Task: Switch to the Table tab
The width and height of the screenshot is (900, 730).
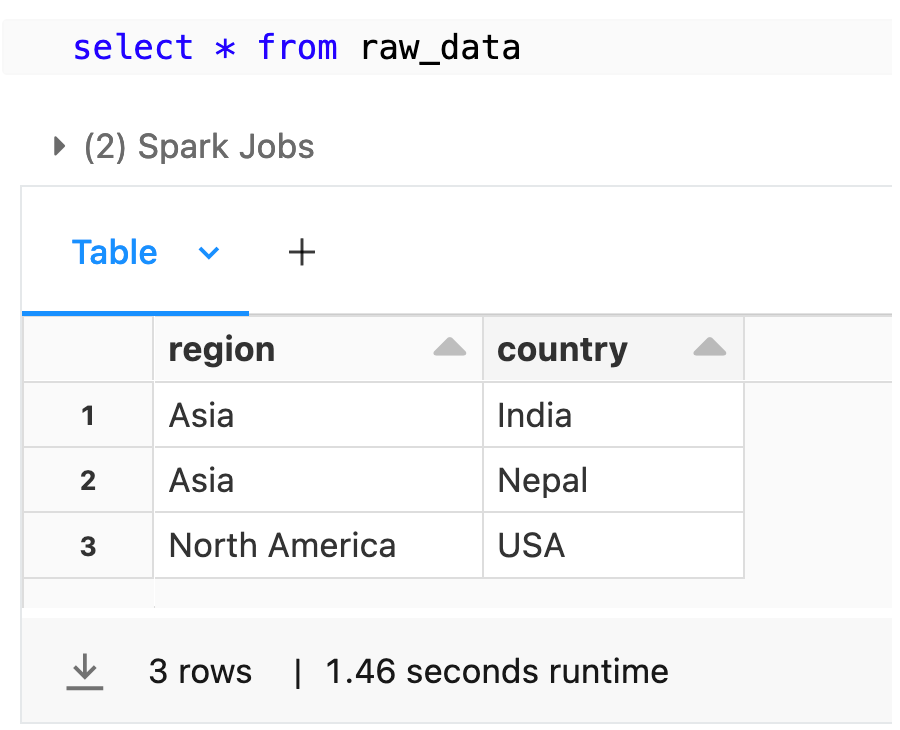Action: click(x=114, y=252)
